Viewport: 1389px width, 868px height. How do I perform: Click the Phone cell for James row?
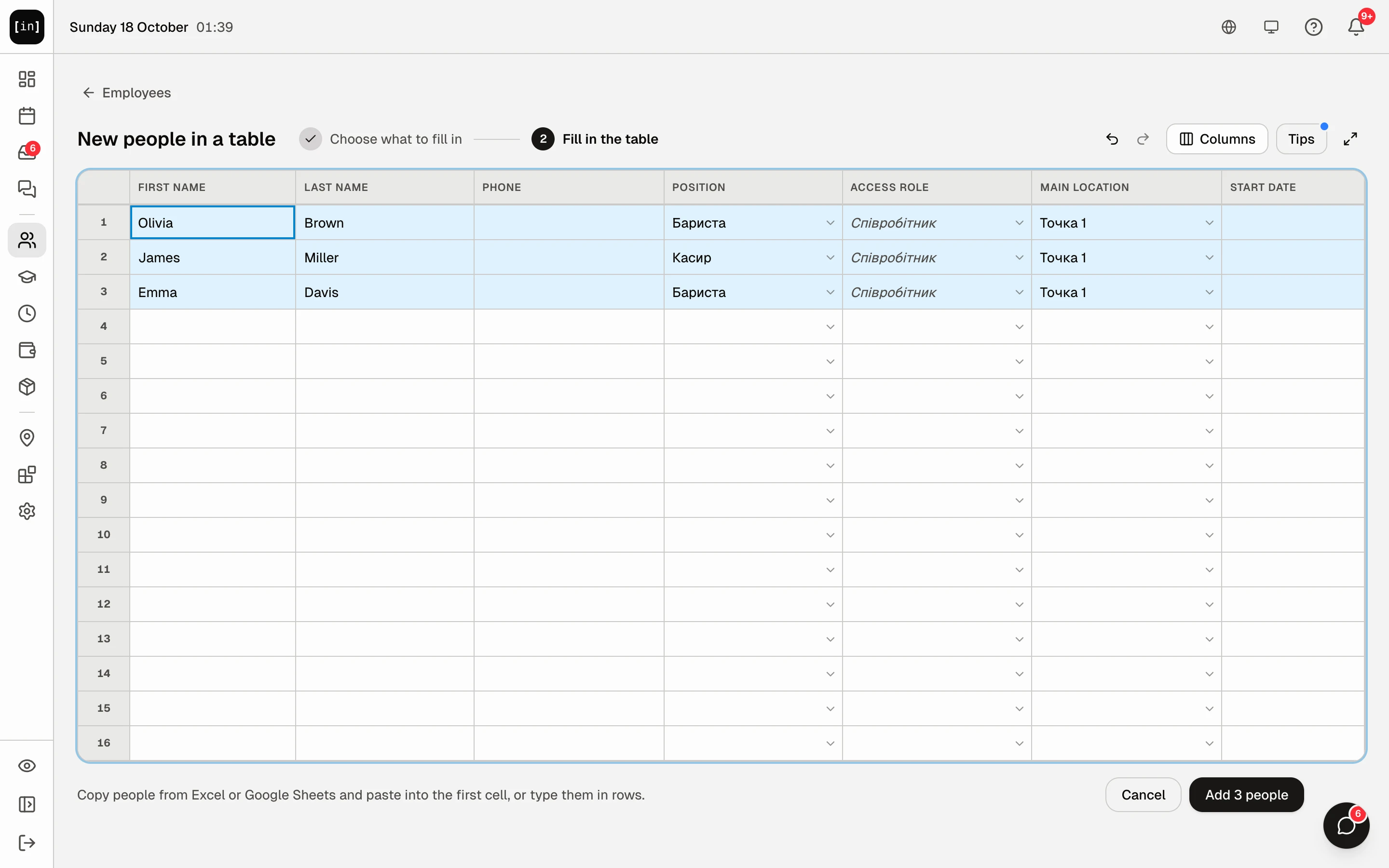pyautogui.click(x=569, y=258)
